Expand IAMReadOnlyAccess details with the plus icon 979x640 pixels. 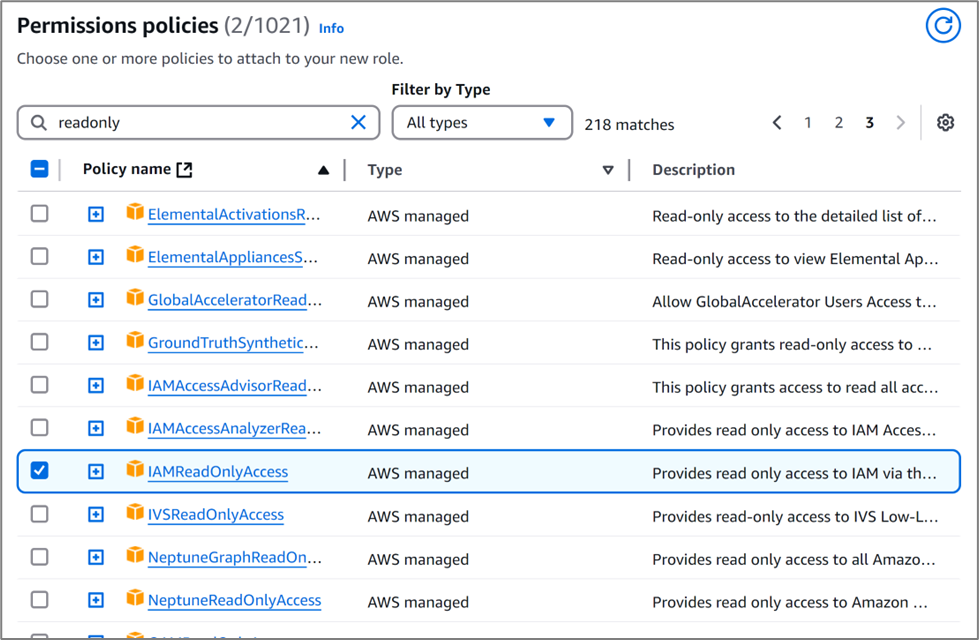pyautogui.click(x=95, y=472)
